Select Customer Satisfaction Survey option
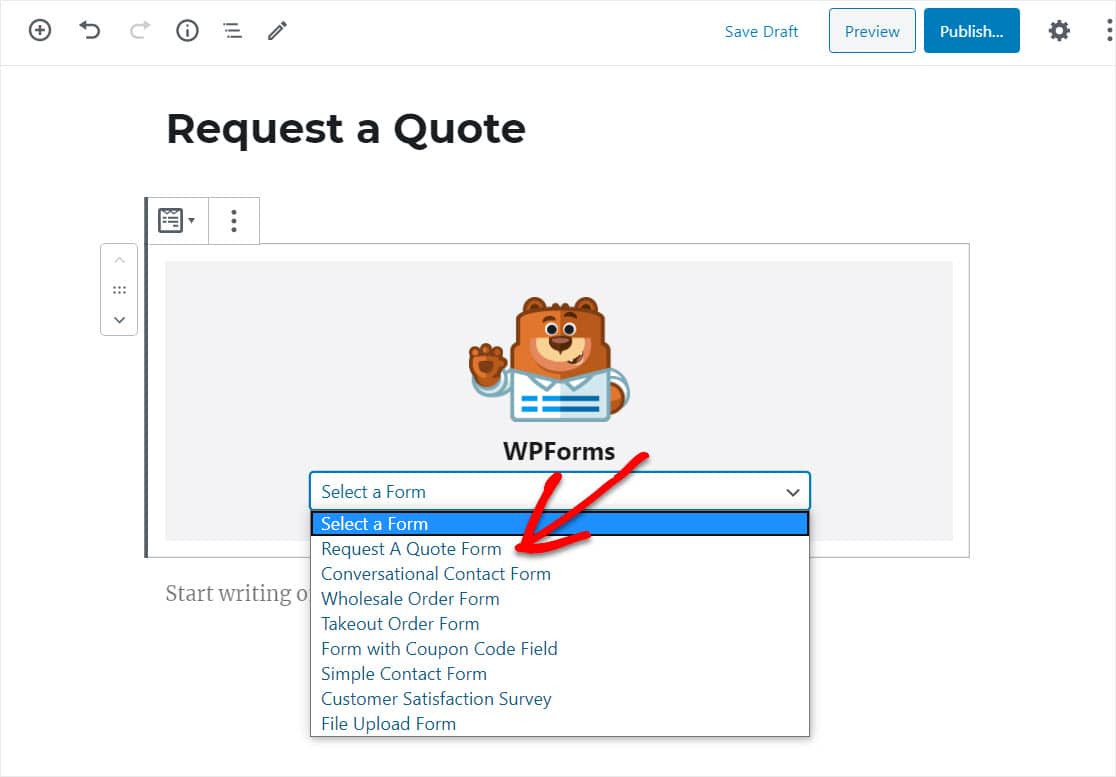The image size is (1116, 777). 559,698
